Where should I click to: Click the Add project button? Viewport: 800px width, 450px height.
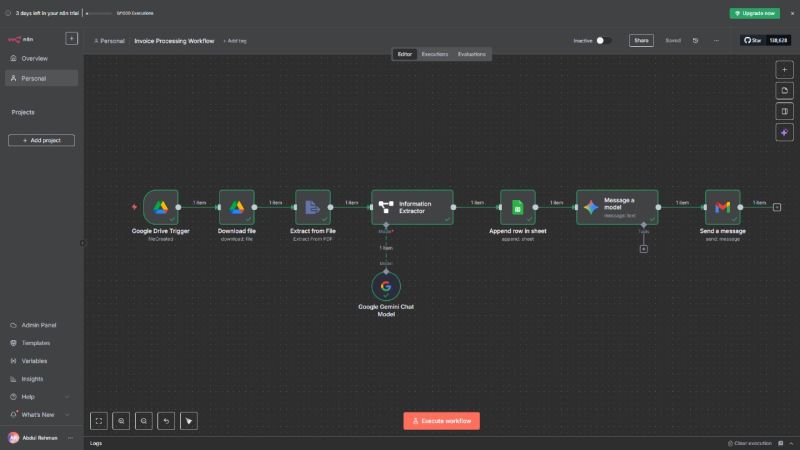(41, 140)
